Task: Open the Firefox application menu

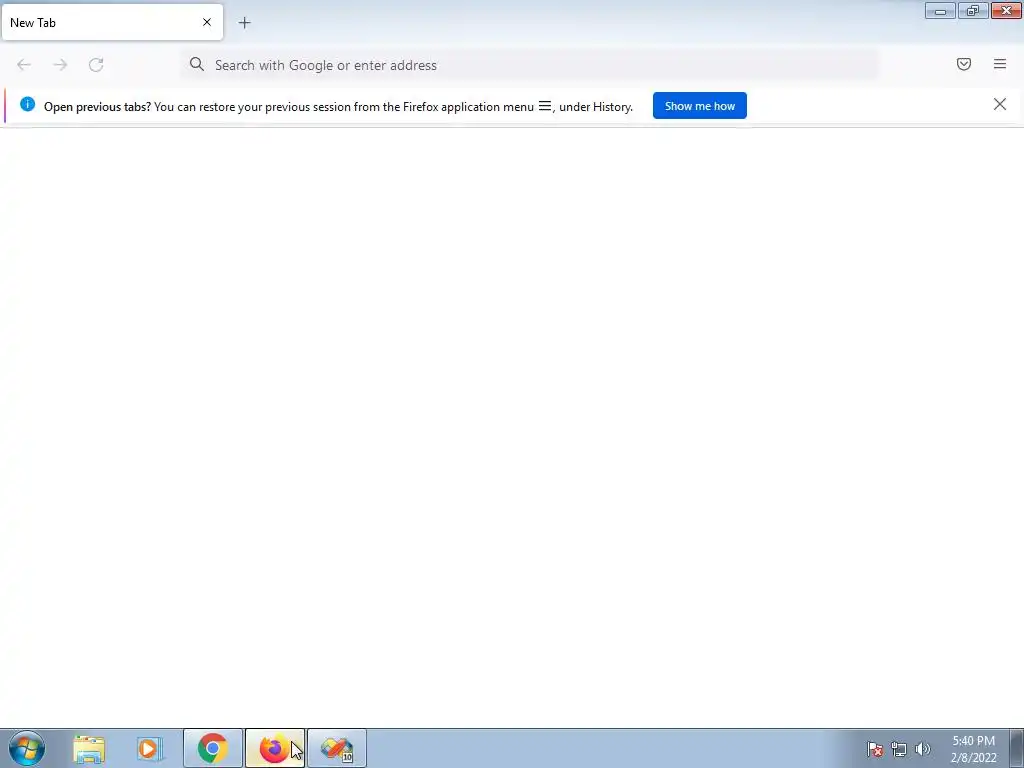Action: coord(1000,64)
